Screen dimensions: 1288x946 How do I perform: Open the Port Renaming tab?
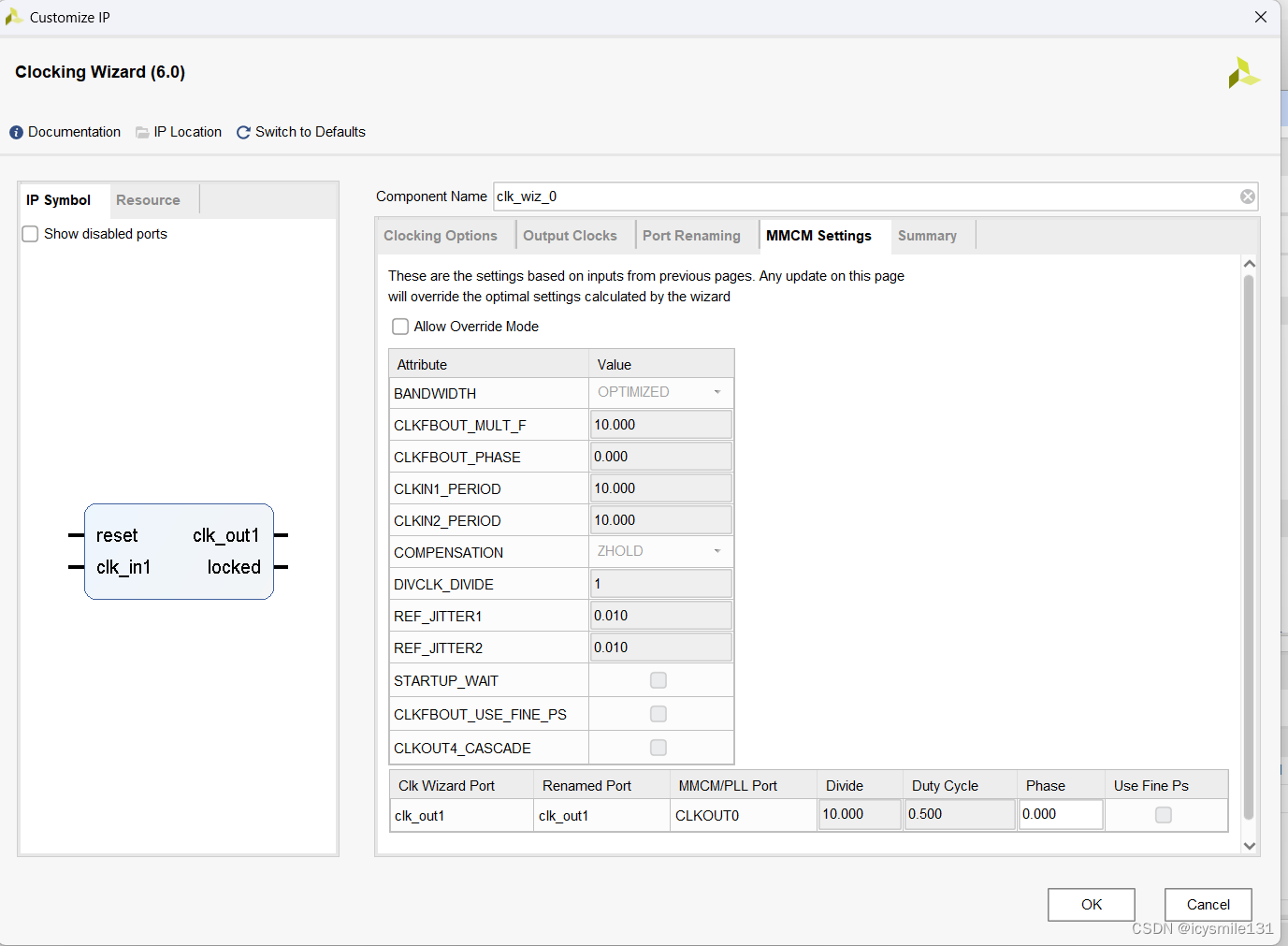pos(691,236)
